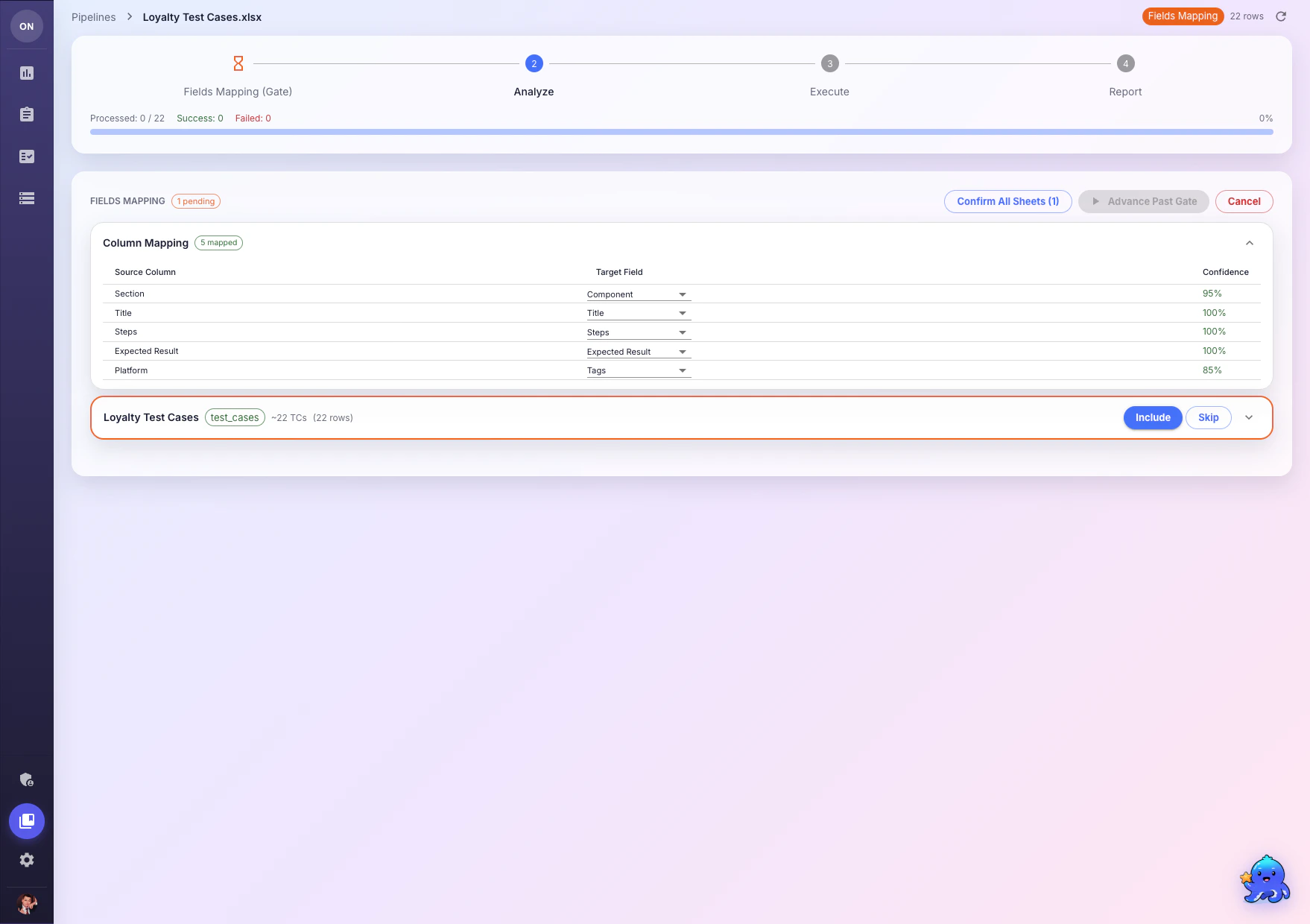Click the Report step label

[x=1126, y=92]
